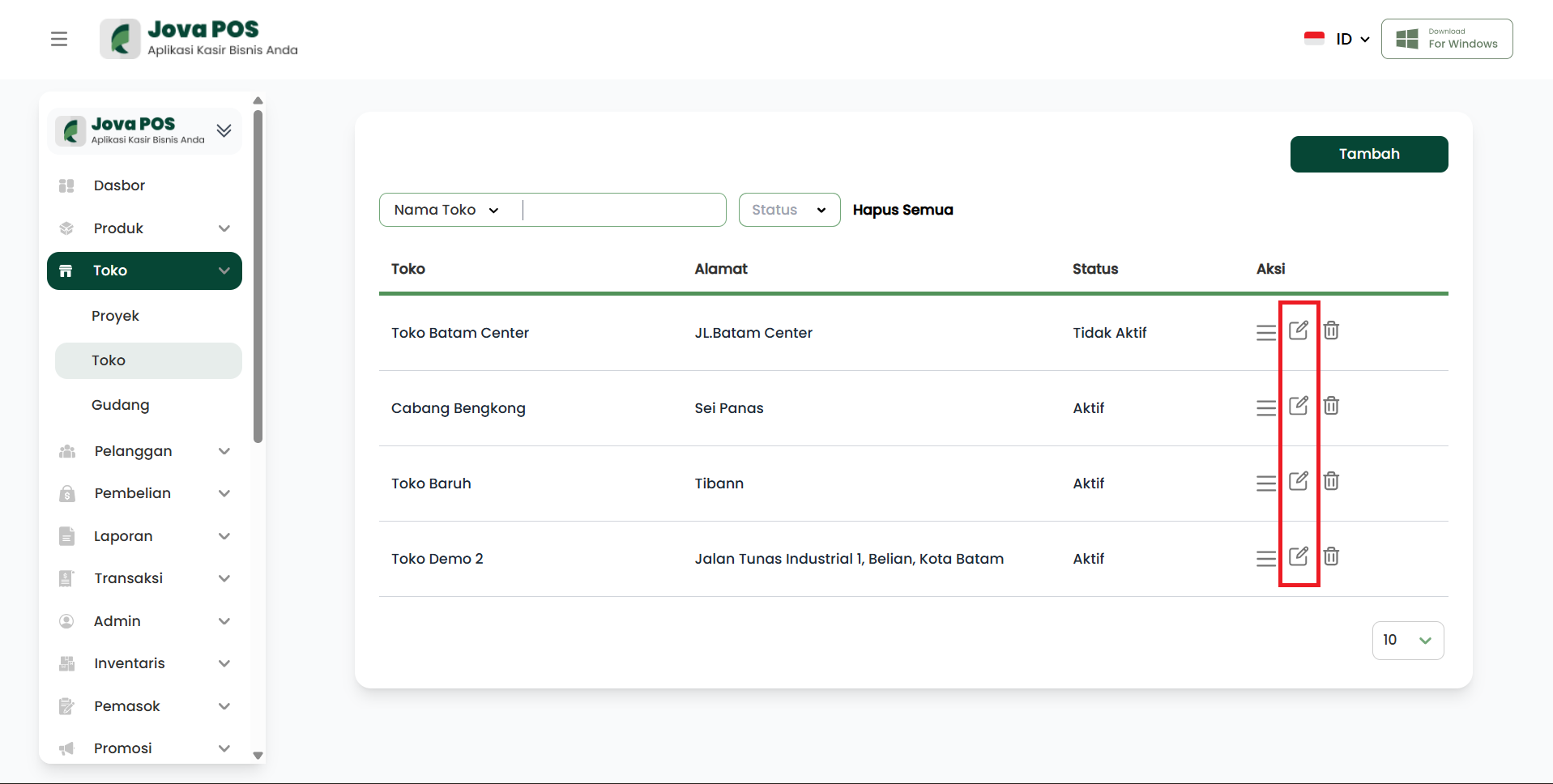Open the Dasbor menu item
Viewport: 1553px width, 784px height.
[119, 185]
